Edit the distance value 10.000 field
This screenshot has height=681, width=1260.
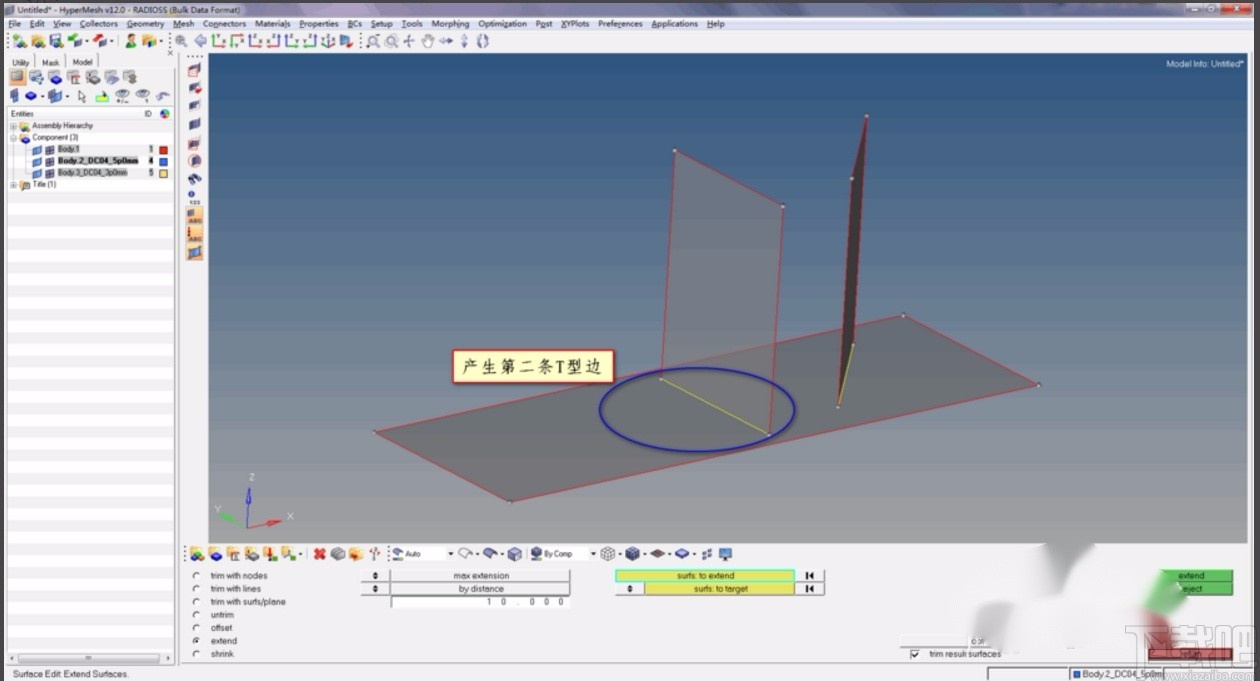[x=480, y=602]
